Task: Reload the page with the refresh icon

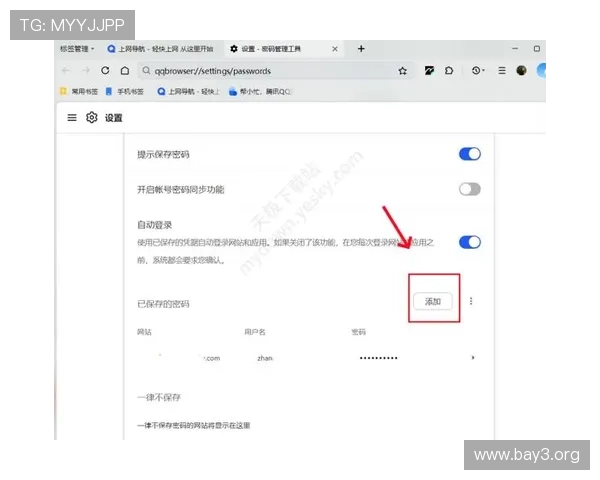Action: pos(105,70)
